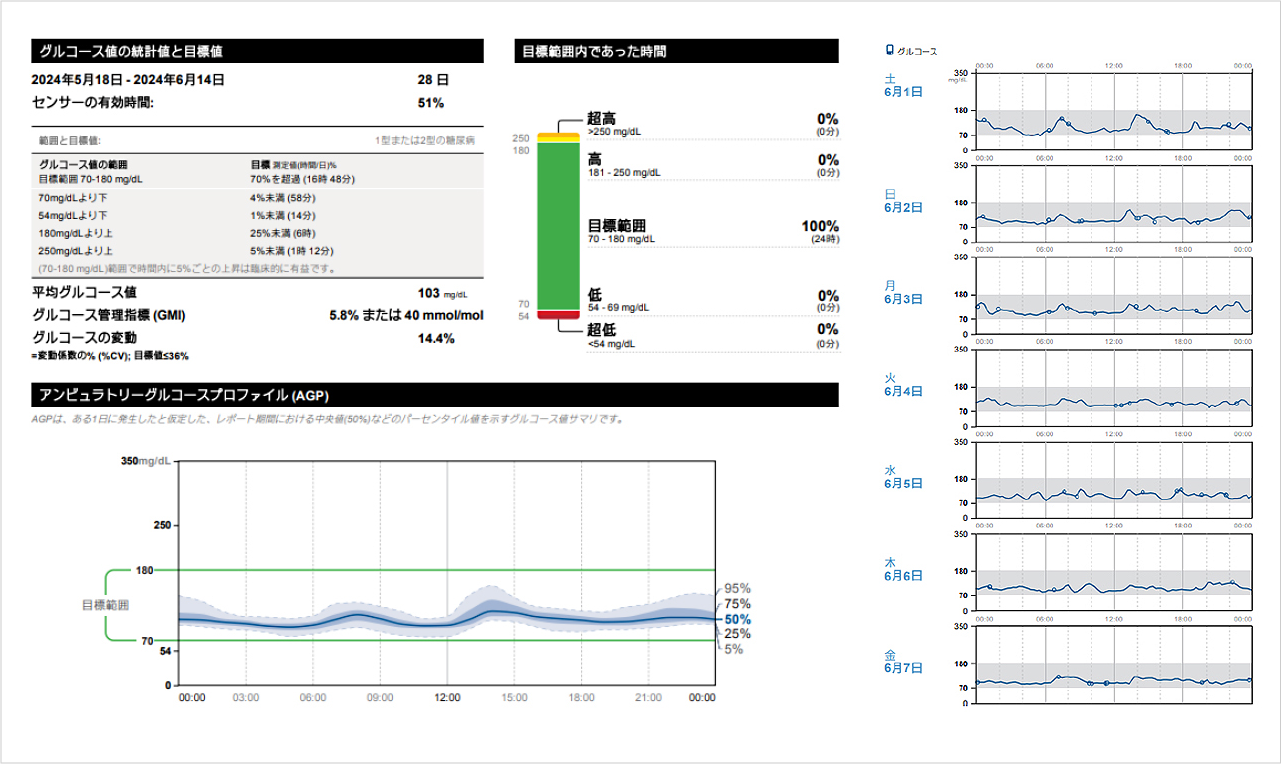This screenshot has width=1282, height=764.
Task: Click the グルコース値の統計値と目標値 section header
Action: [257, 51]
